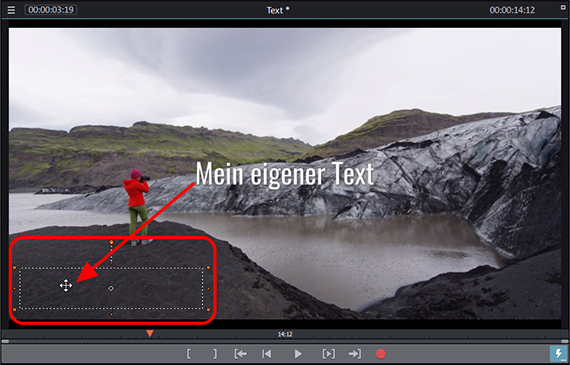Open the hamburger menu of the preview monitor
This screenshot has width=570, height=365.
[x=11, y=10]
